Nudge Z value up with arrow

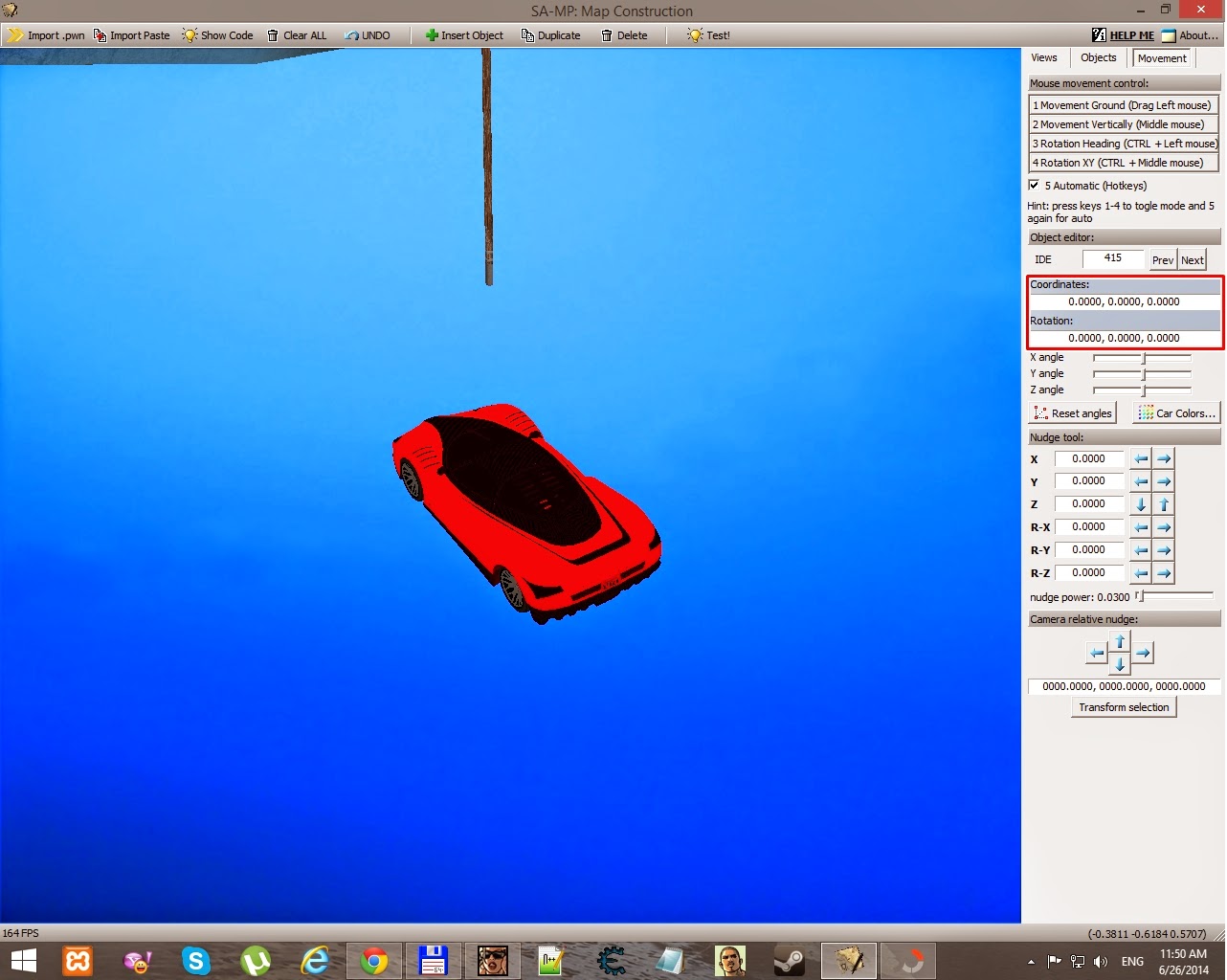(x=1164, y=504)
